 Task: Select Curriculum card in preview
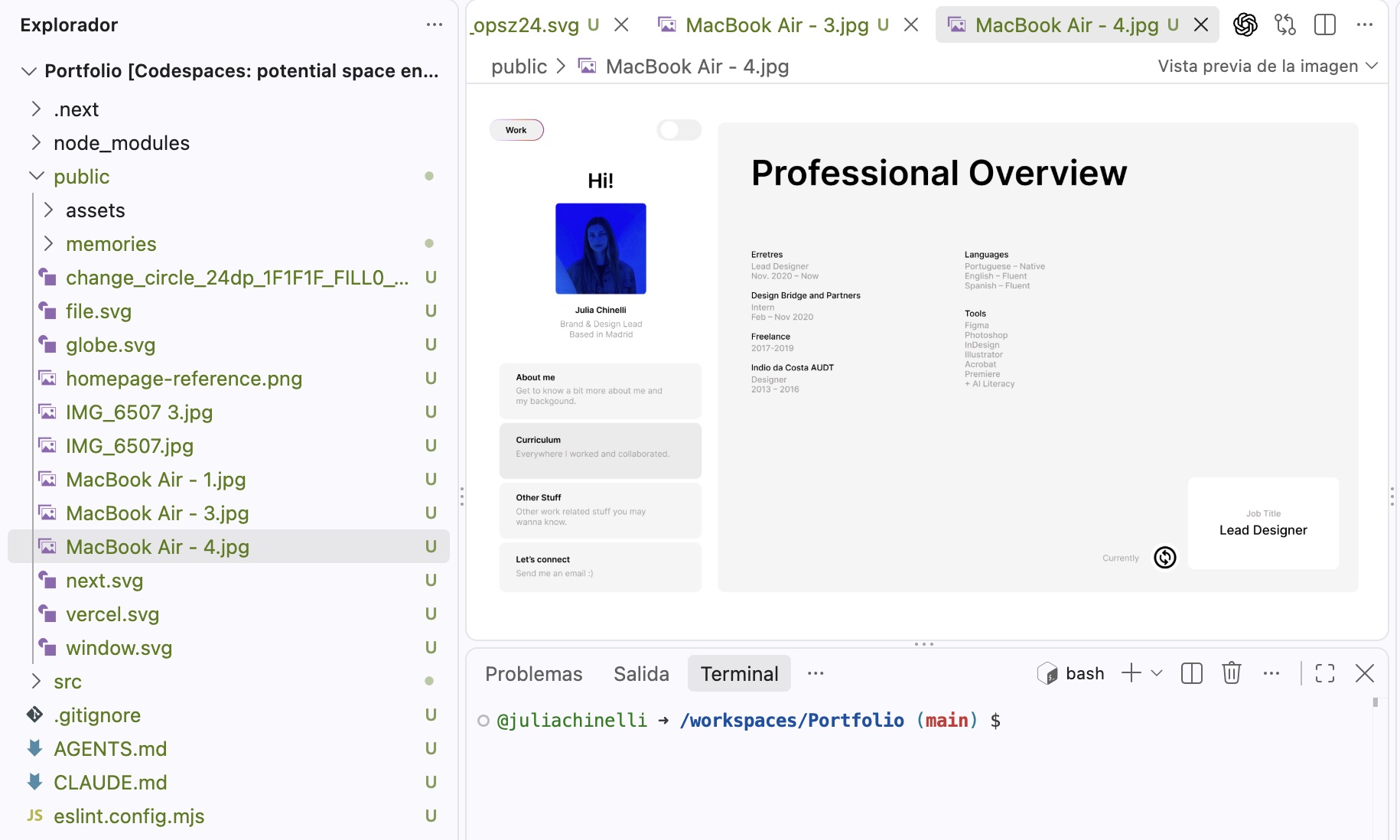click(x=601, y=450)
